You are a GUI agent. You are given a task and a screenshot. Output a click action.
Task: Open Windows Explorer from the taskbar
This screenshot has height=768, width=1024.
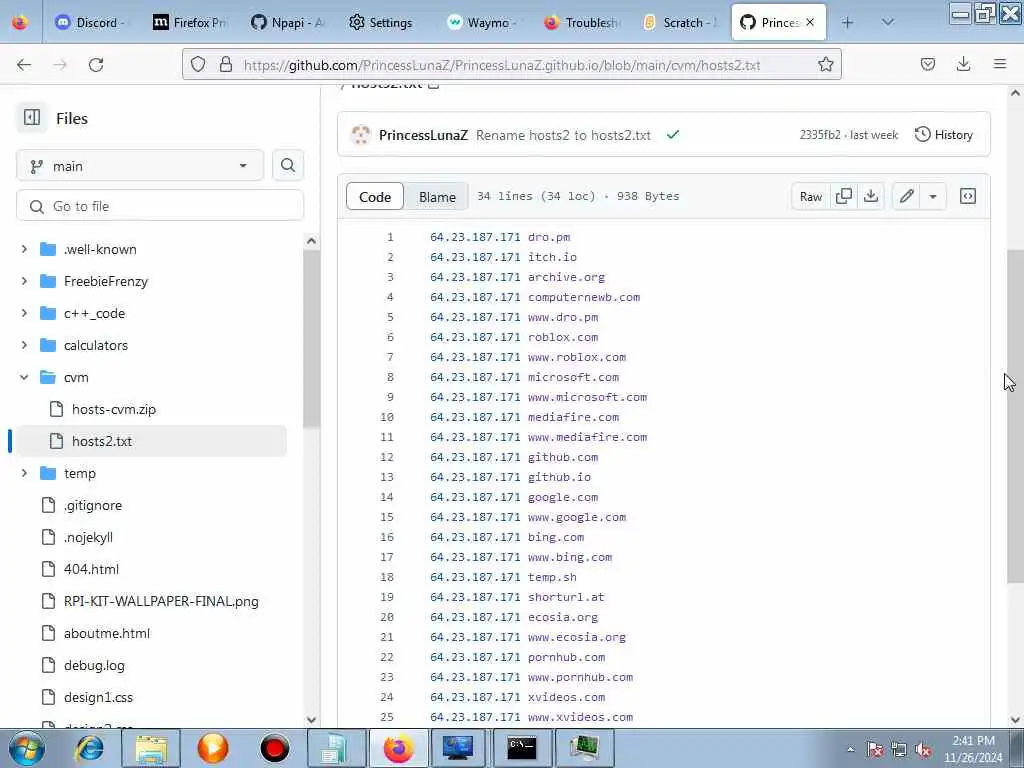(152, 748)
